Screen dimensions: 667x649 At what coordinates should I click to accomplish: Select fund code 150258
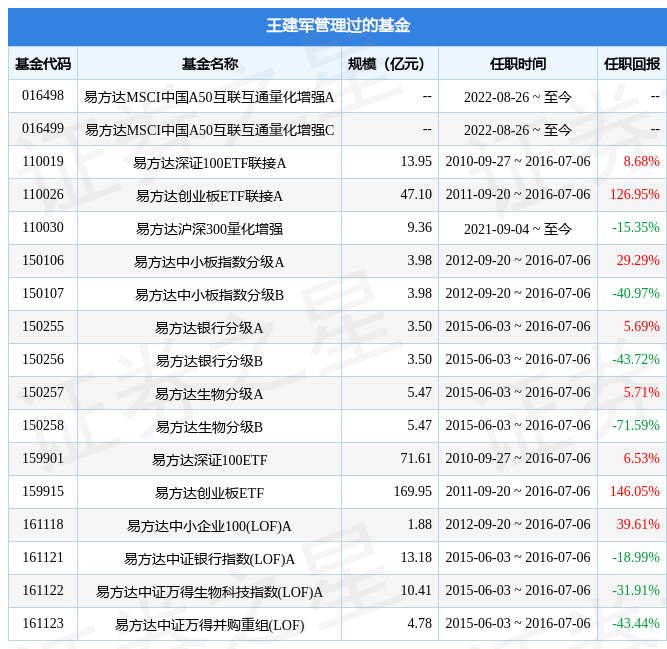43,425
